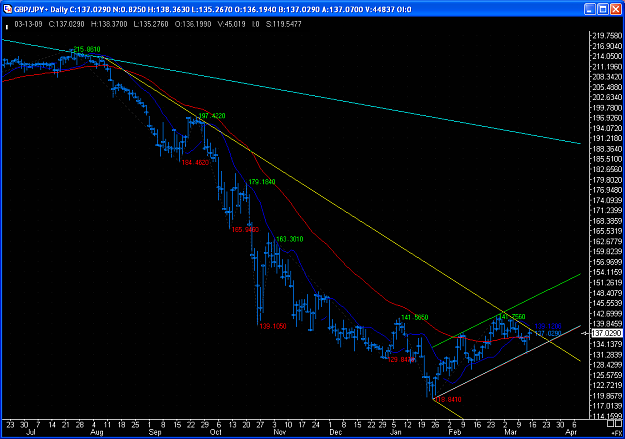Click the Feb month label on time axis
The image size is (625, 439).
pyautogui.click(x=455, y=432)
